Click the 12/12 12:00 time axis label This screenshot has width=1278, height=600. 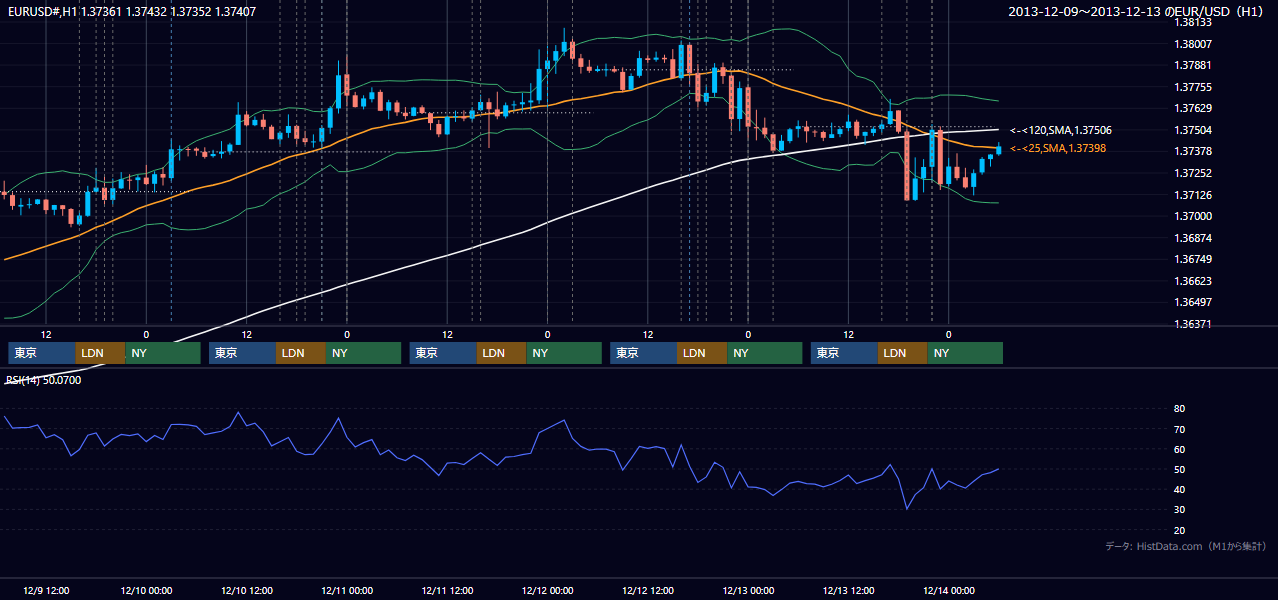click(x=648, y=590)
